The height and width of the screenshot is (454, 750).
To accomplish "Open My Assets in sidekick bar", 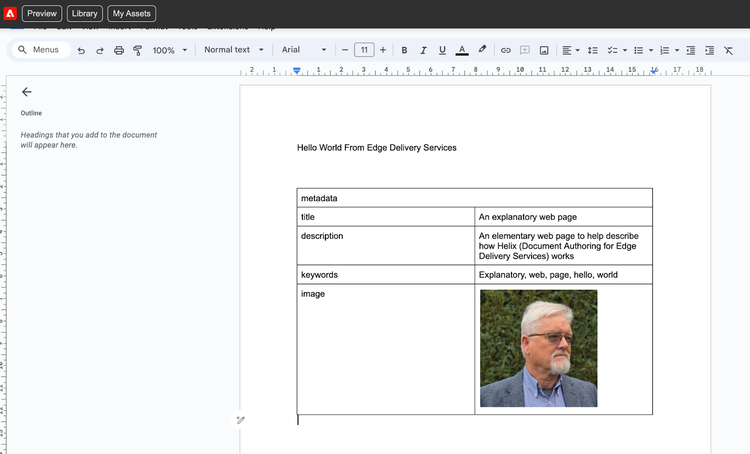I will (131, 13).
